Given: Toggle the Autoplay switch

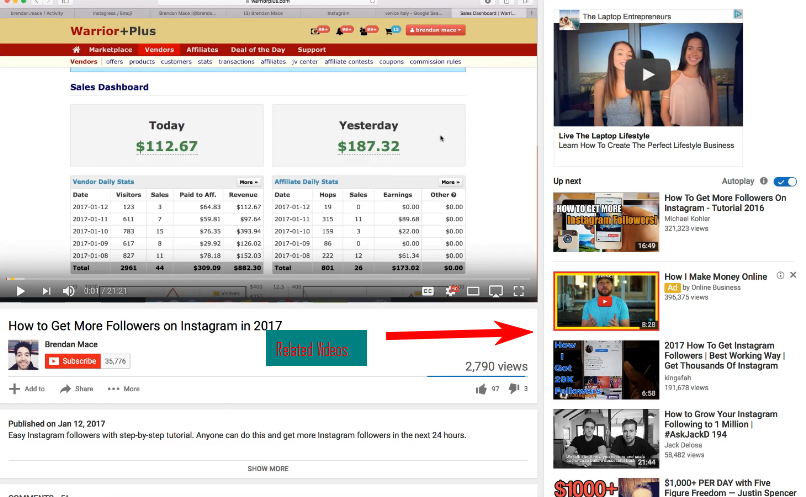Looking at the screenshot, I should tap(785, 181).
